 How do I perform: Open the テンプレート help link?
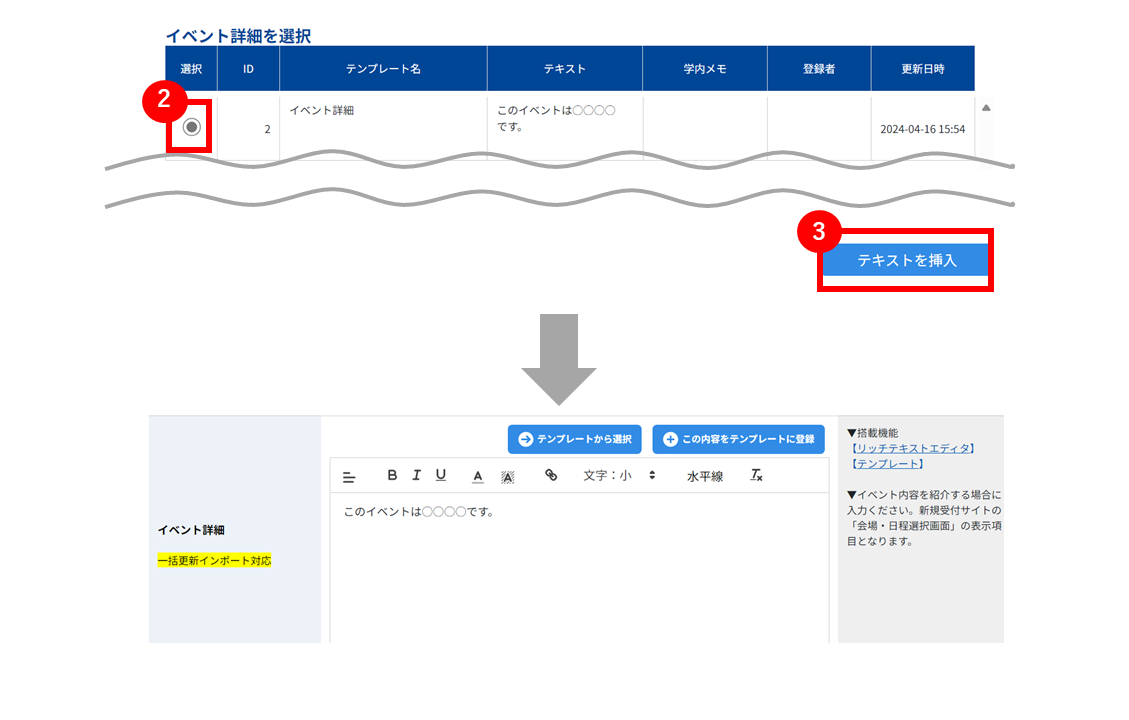[887, 464]
